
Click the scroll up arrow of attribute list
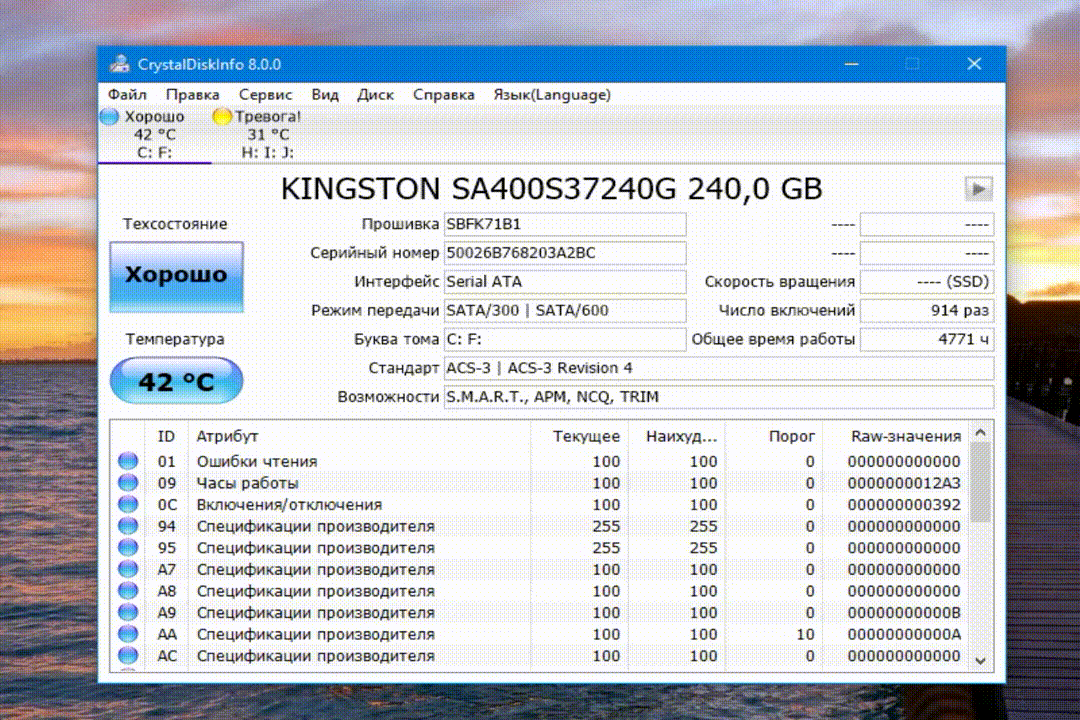[x=981, y=433]
